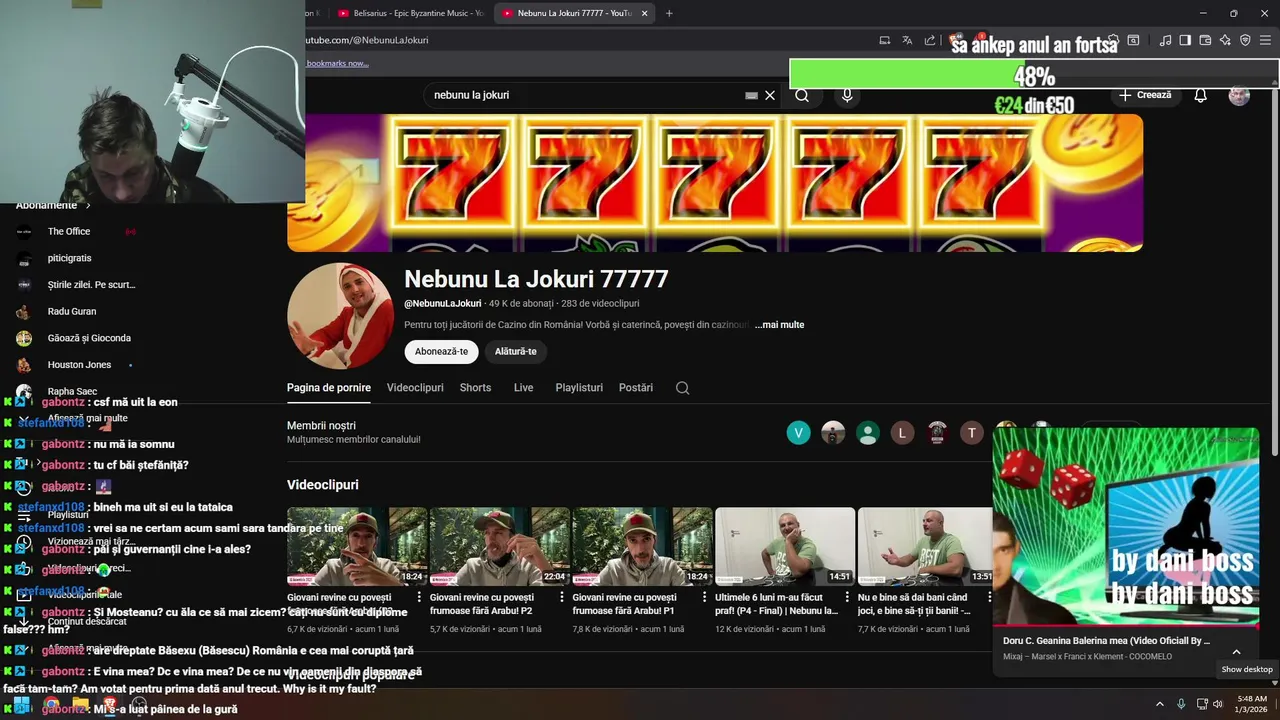Click the Alătură-te join button
Screen dimensions: 1280x720
[x=516, y=351]
